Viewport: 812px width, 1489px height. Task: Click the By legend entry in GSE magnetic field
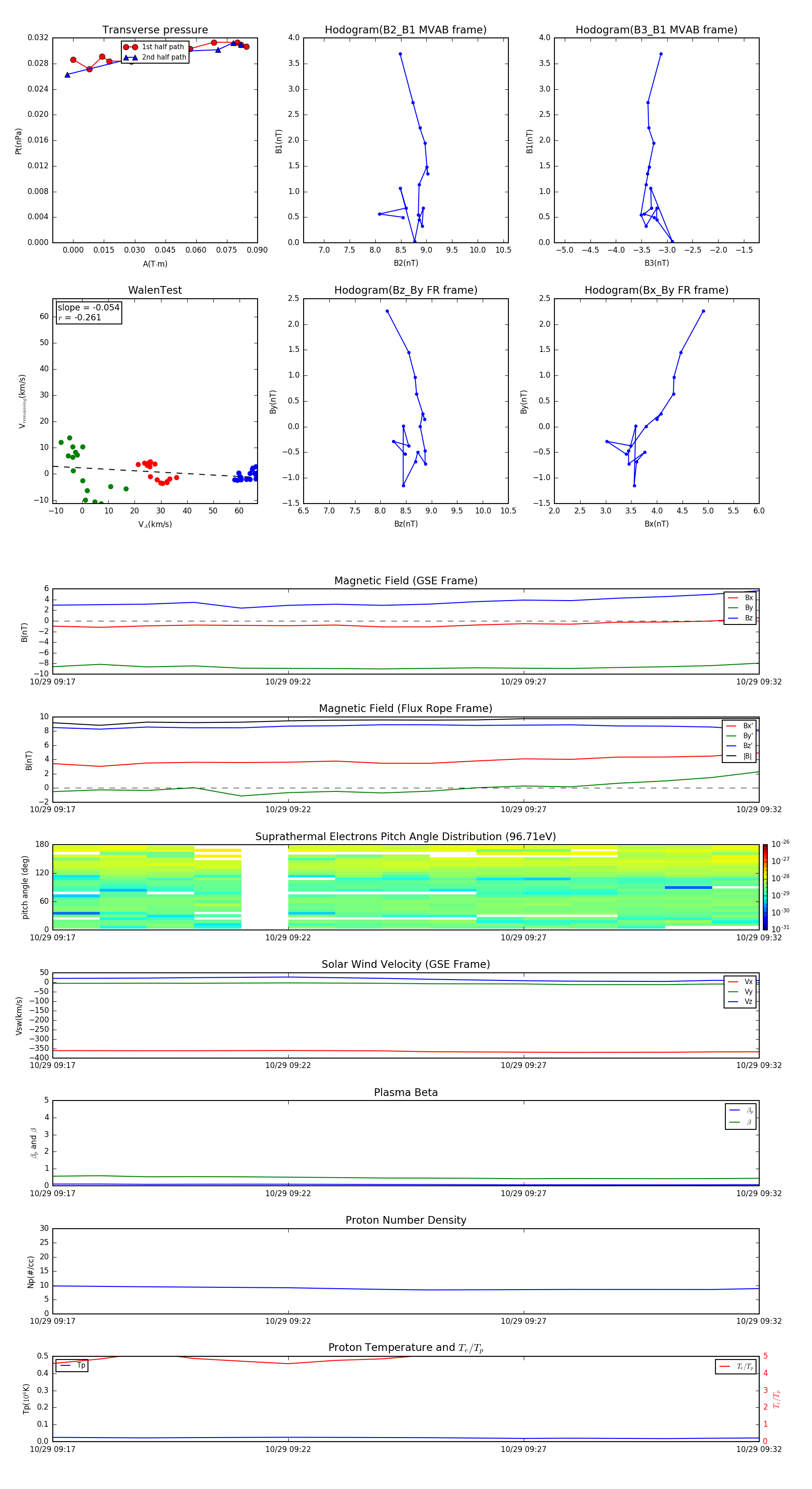(x=740, y=608)
